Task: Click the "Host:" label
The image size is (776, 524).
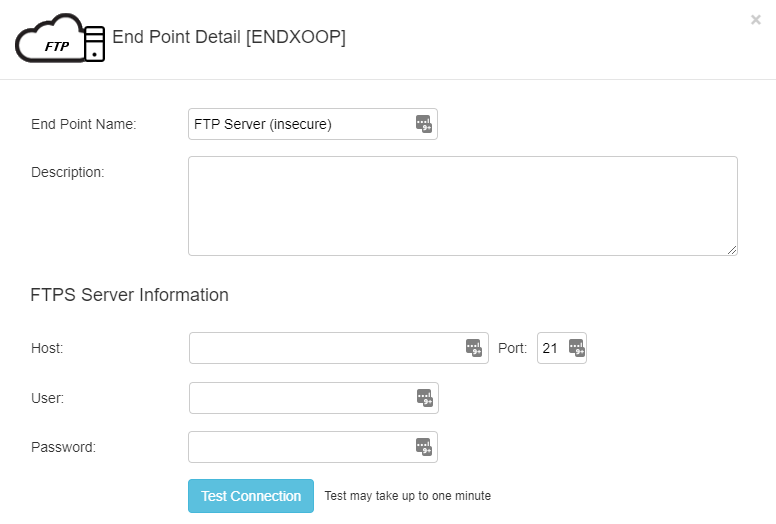Action: (x=47, y=348)
